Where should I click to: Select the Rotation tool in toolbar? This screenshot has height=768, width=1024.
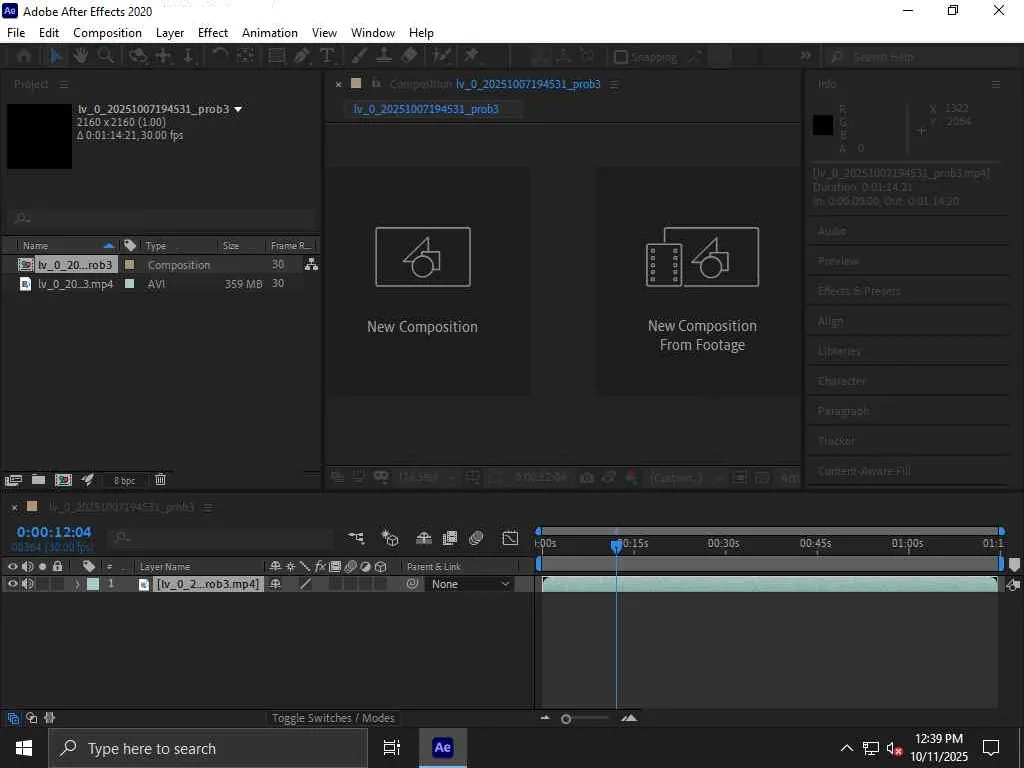(x=220, y=57)
